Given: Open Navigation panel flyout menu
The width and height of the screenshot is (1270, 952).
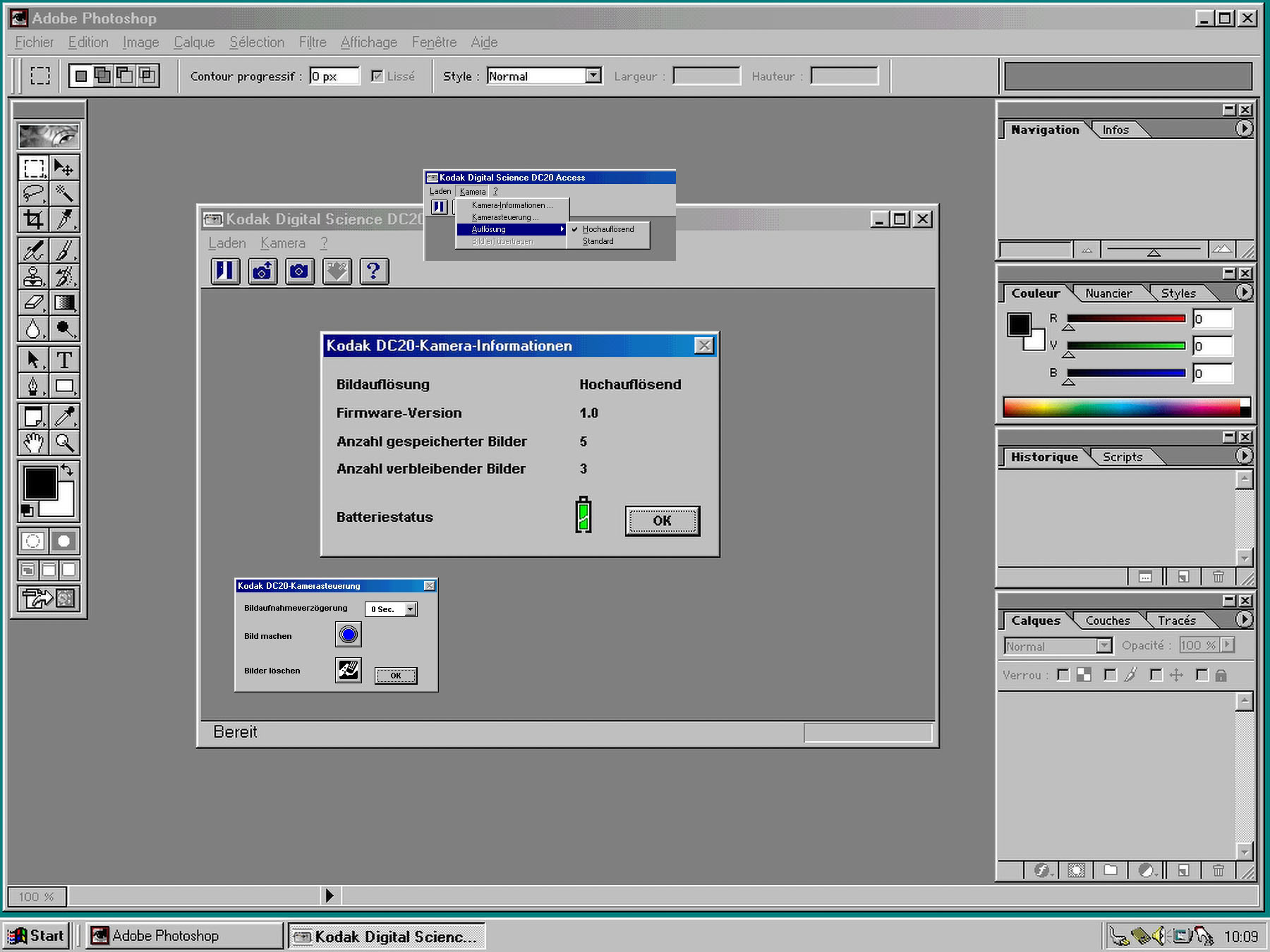Looking at the screenshot, I should [1244, 129].
